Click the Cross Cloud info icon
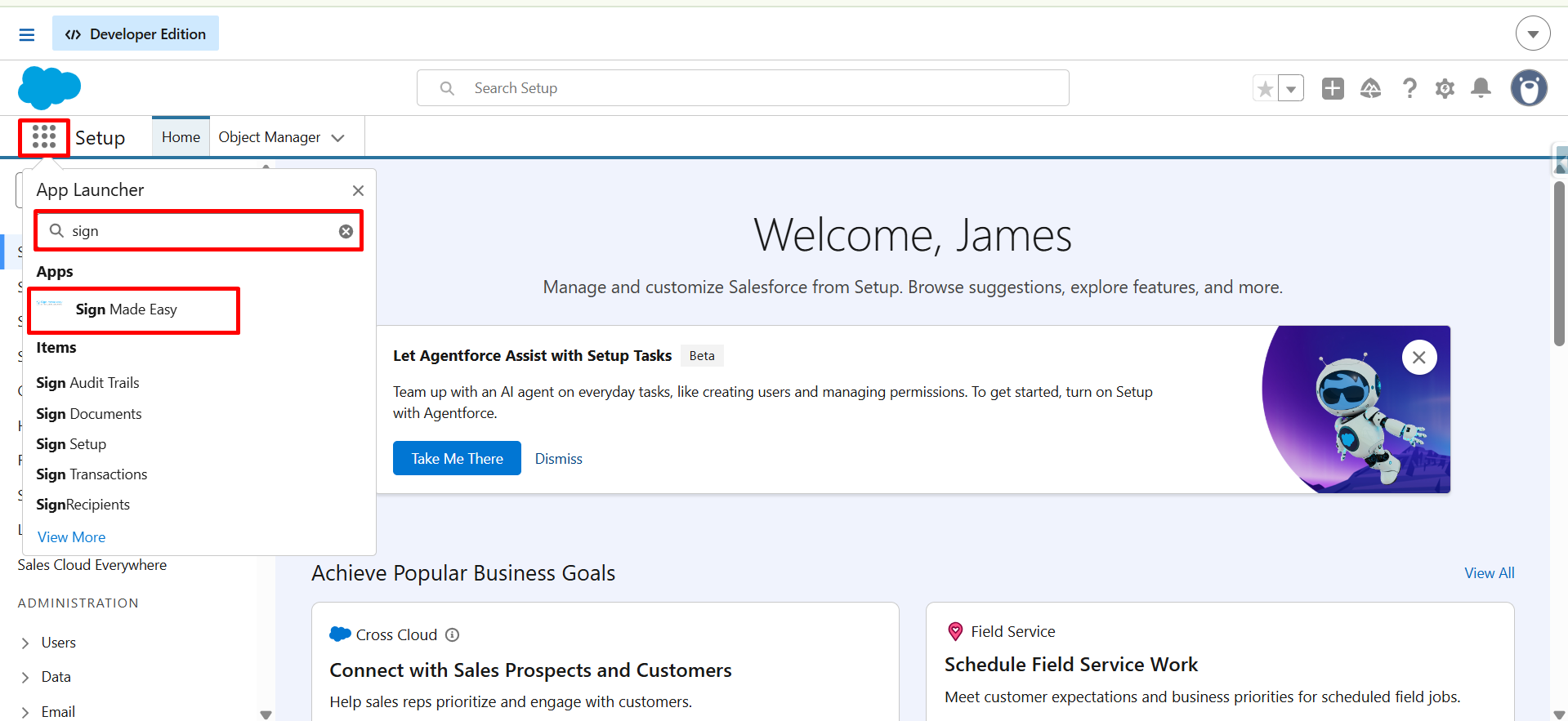Screen dimensions: 1568x721 [453, 635]
